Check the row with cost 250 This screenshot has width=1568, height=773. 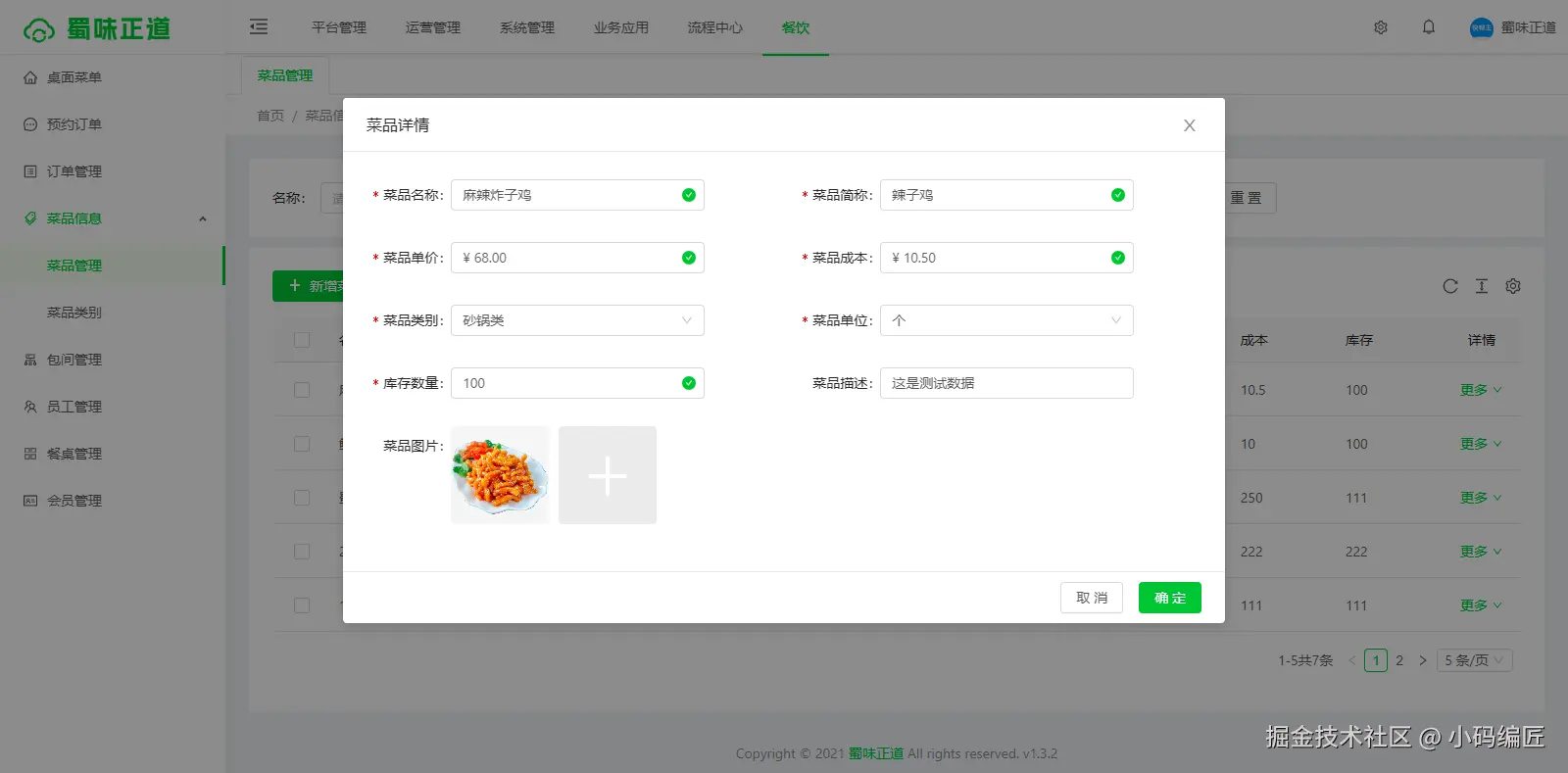[302, 498]
